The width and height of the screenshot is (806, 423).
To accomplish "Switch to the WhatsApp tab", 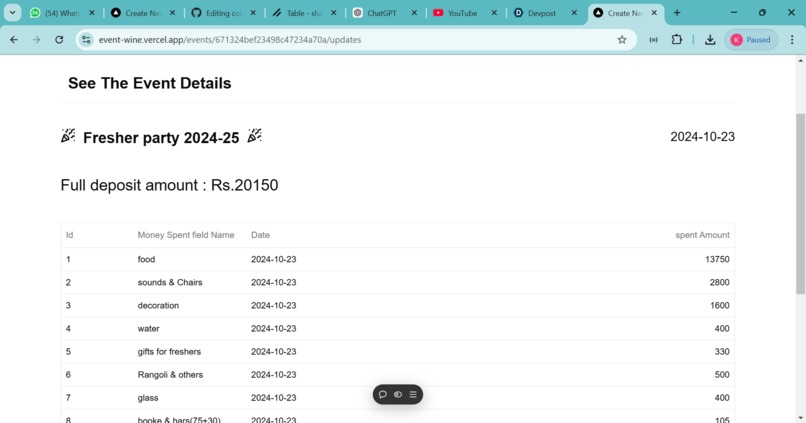I will [x=63, y=13].
